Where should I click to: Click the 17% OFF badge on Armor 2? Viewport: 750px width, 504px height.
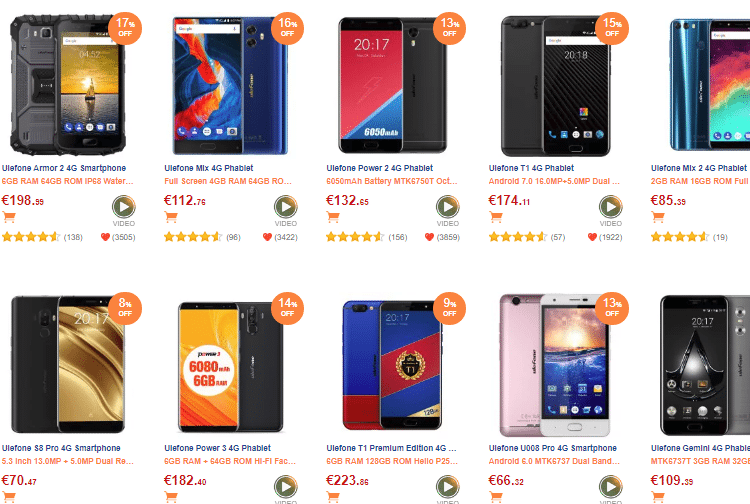[125, 28]
